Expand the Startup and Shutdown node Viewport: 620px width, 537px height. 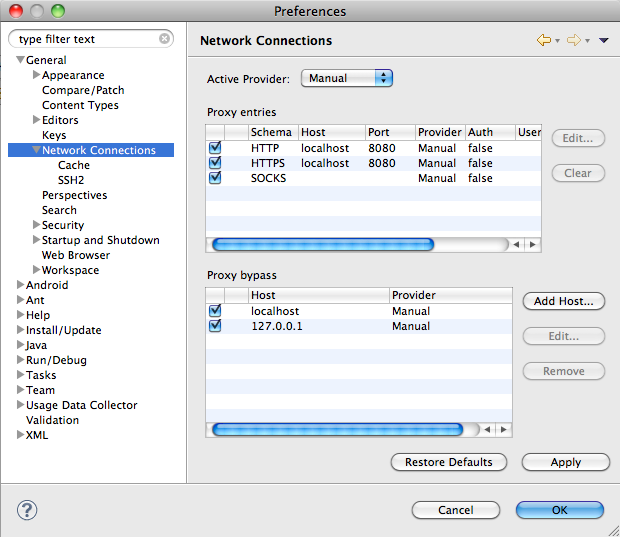click(36, 240)
